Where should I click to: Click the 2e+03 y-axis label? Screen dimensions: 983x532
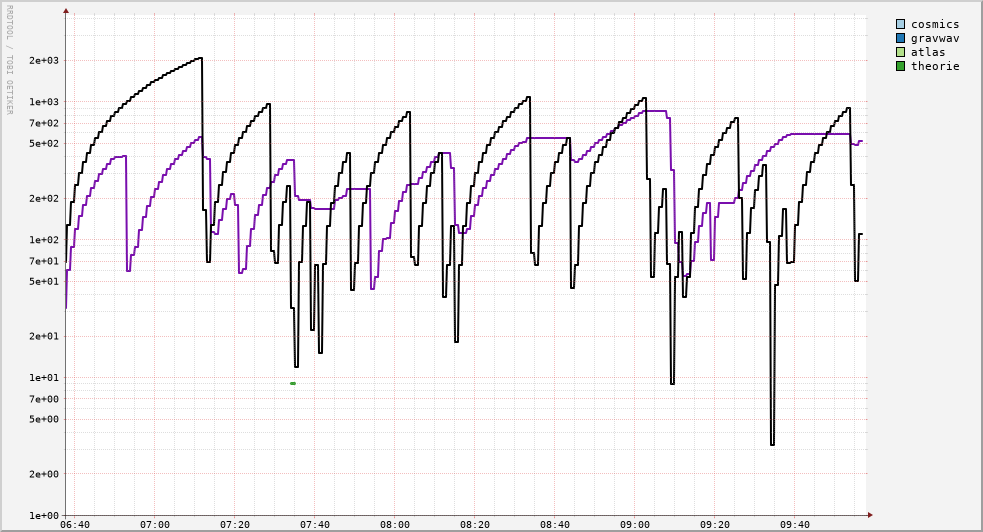pos(44,61)
